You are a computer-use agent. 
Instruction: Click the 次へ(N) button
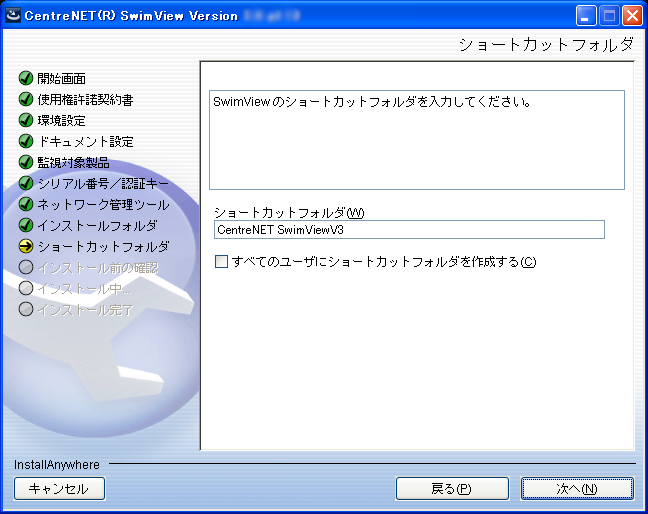coord(577,489)
